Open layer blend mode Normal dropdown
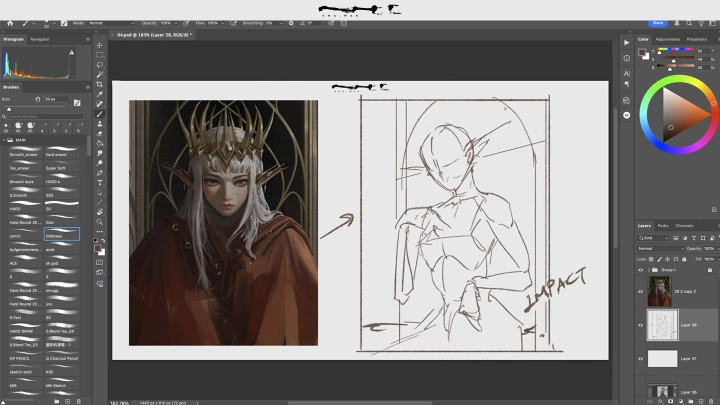The image size is (720, 405). (660, 248)
